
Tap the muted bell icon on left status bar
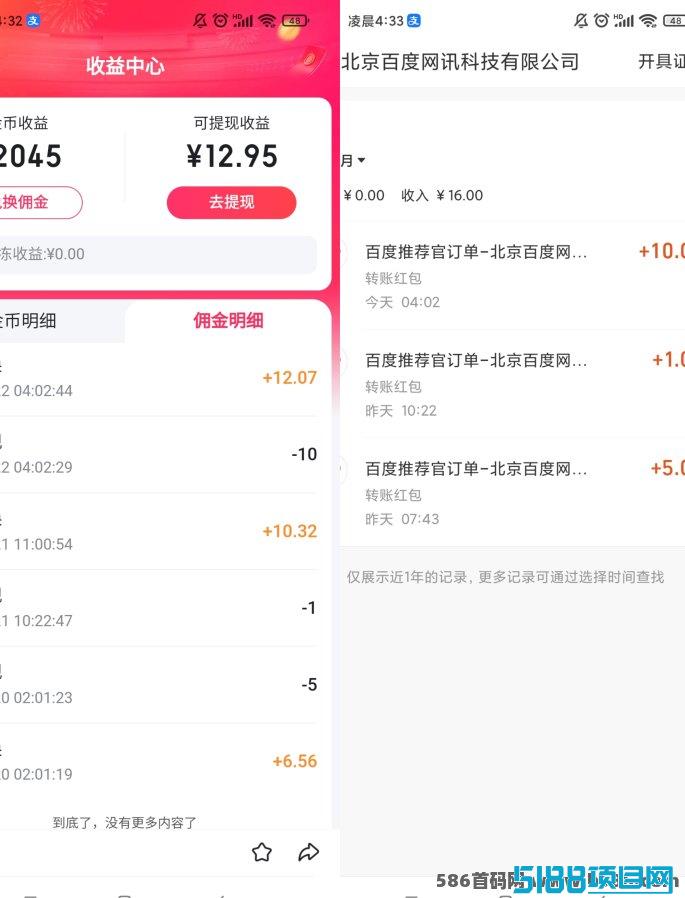200,21
